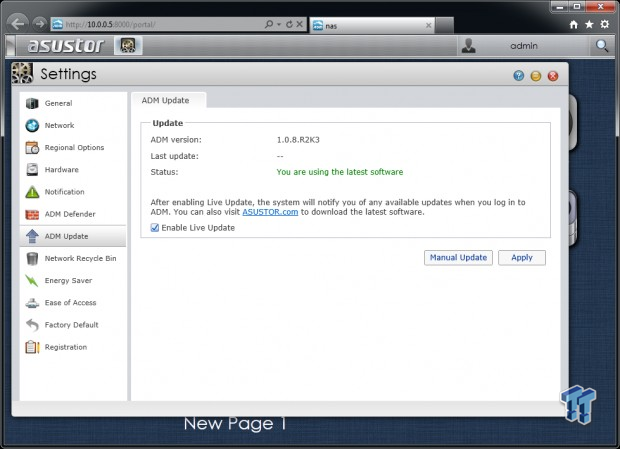Click the Apply button
The width and height of the screenshot is (620, 449).
coord(522,258)
